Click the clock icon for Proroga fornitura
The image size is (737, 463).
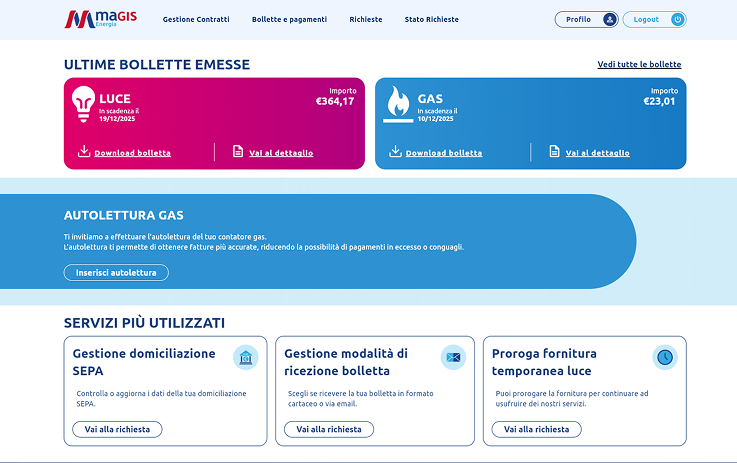pos(664,357)
